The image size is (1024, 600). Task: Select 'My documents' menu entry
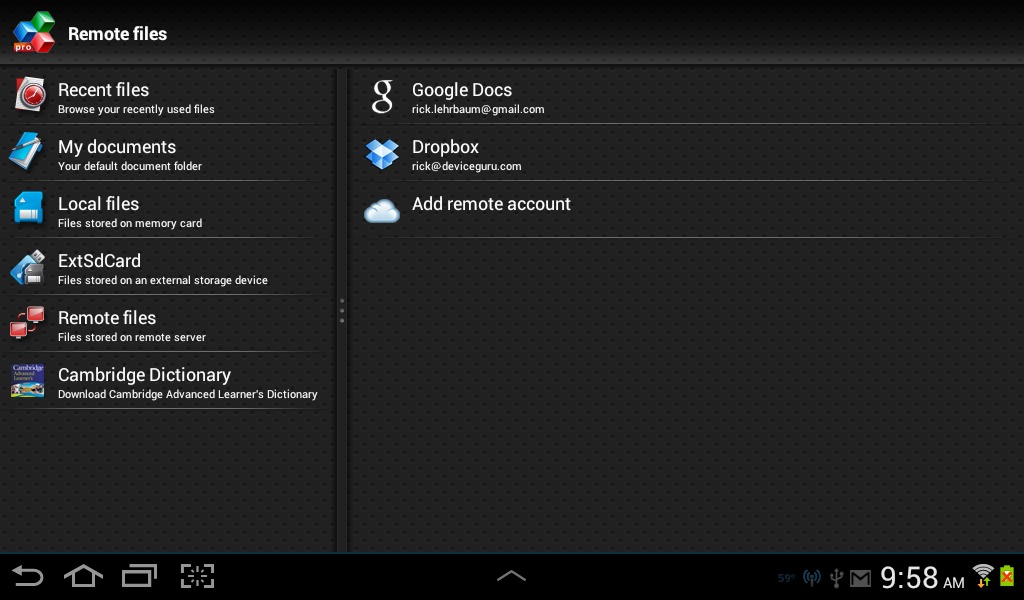168,153
